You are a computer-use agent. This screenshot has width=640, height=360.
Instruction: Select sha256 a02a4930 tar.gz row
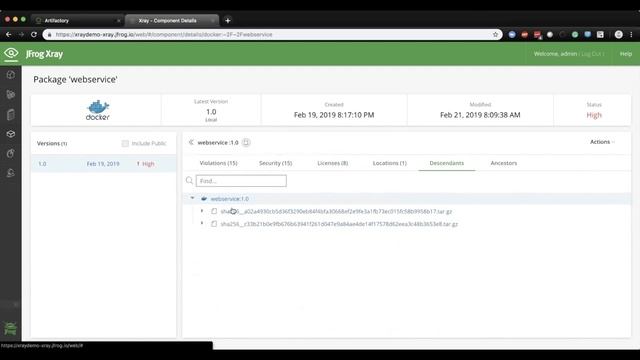[x=336, y=211]
